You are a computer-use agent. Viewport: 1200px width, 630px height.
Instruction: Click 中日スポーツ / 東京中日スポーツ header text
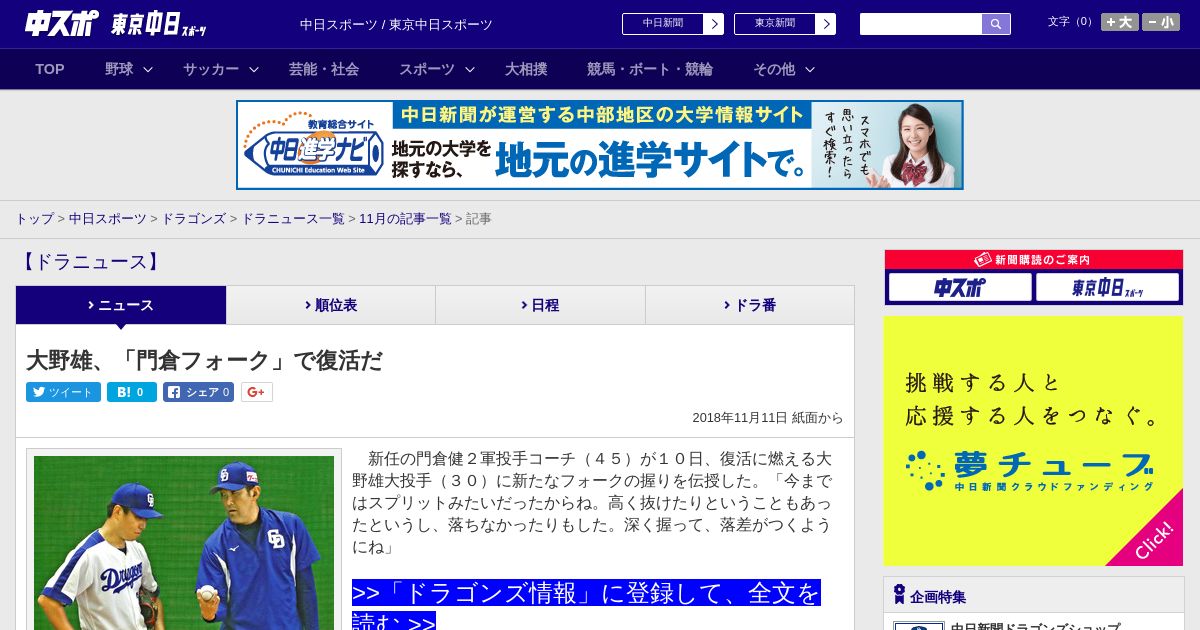click(396, 24)
